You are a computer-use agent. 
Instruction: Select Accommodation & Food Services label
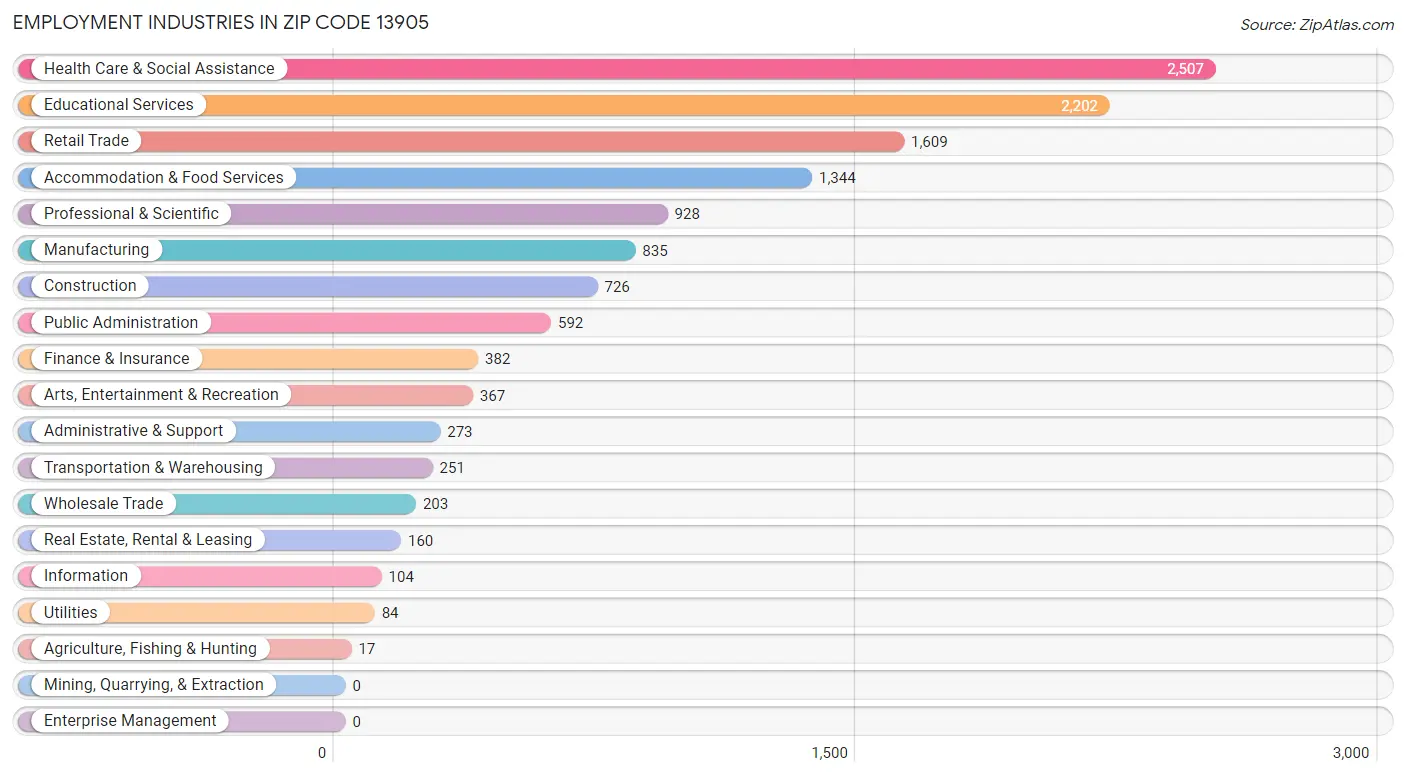coord(164,178)
